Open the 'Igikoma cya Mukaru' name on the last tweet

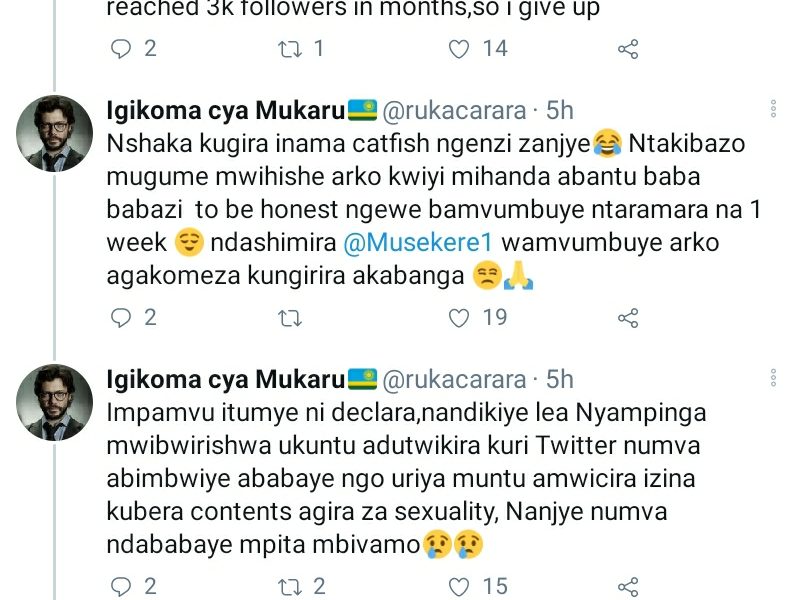pyautogui.click(x=226, y=379)
